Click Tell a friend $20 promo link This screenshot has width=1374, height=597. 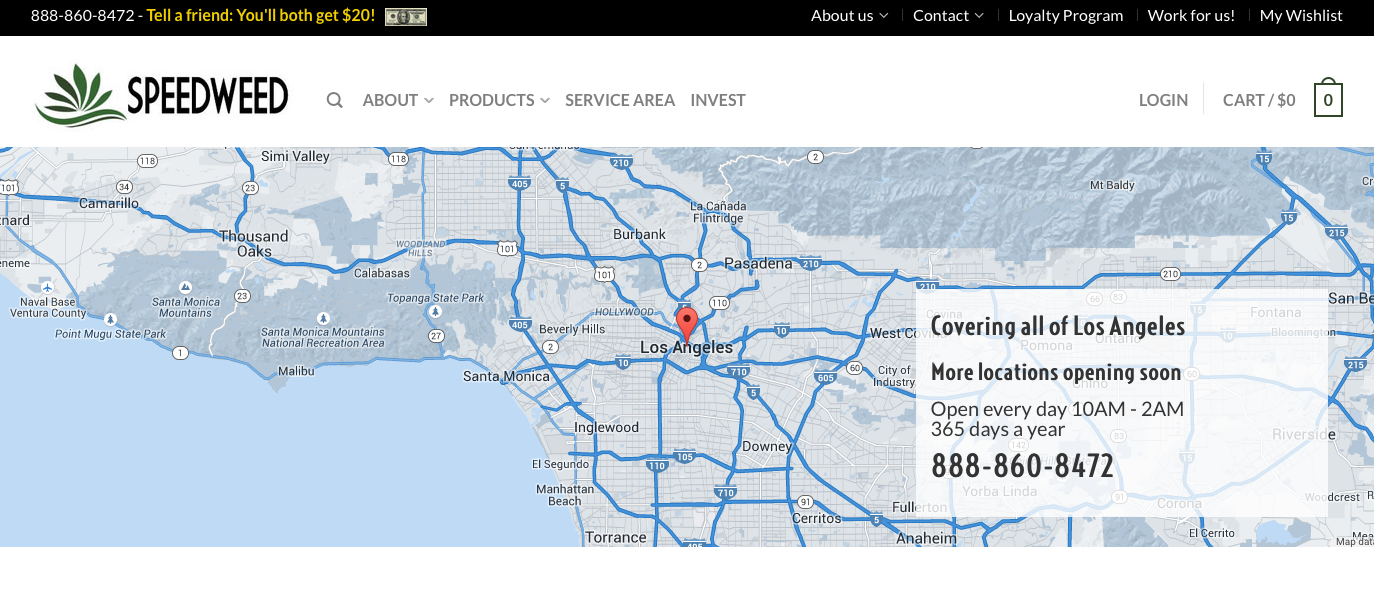point(261,16)
